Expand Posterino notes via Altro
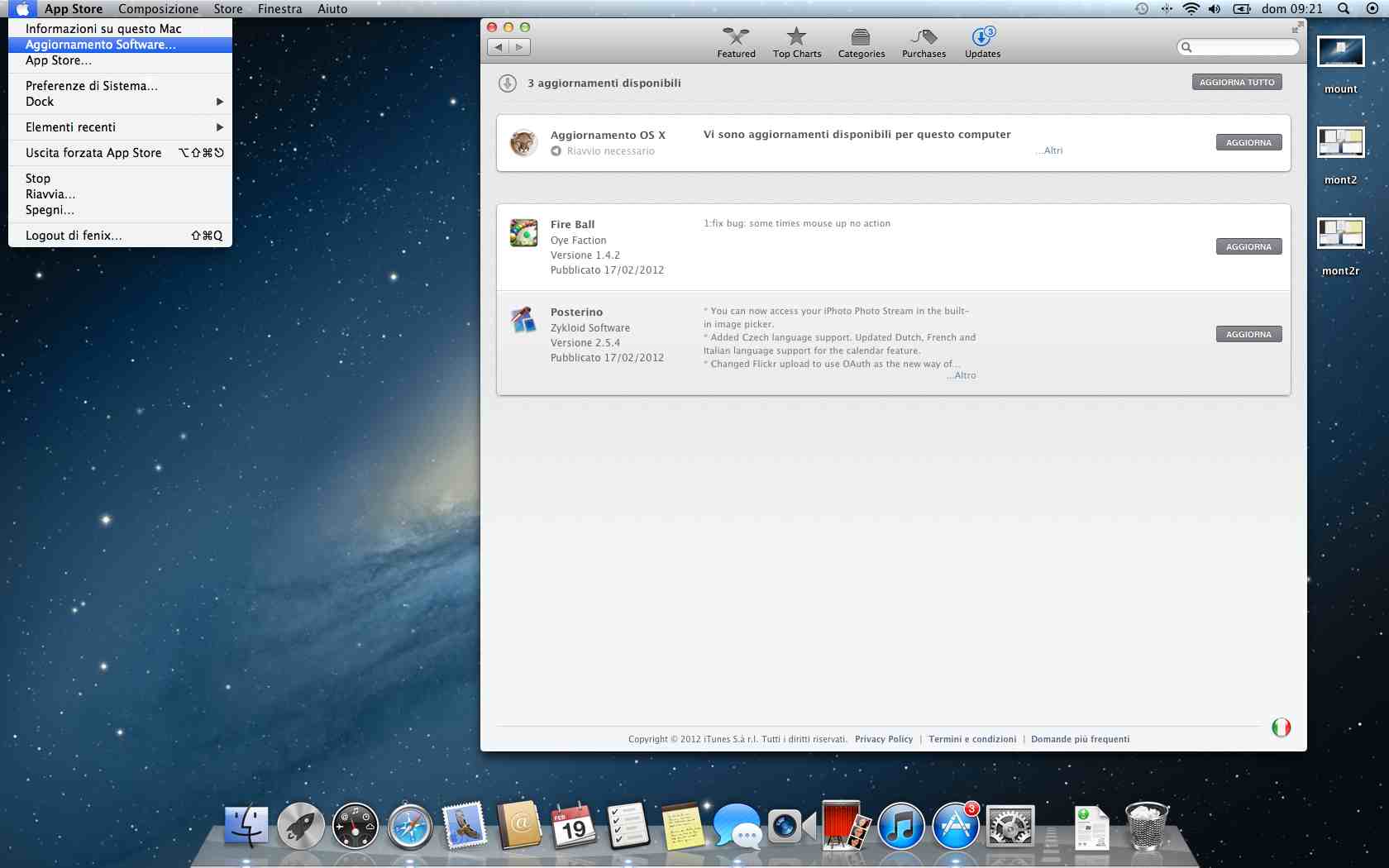The image size is (1389, 868). coord(962,375)
